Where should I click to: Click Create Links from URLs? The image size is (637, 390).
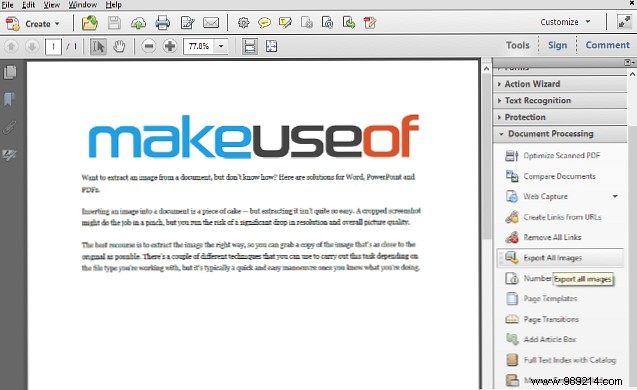click(x=562, y=217)
